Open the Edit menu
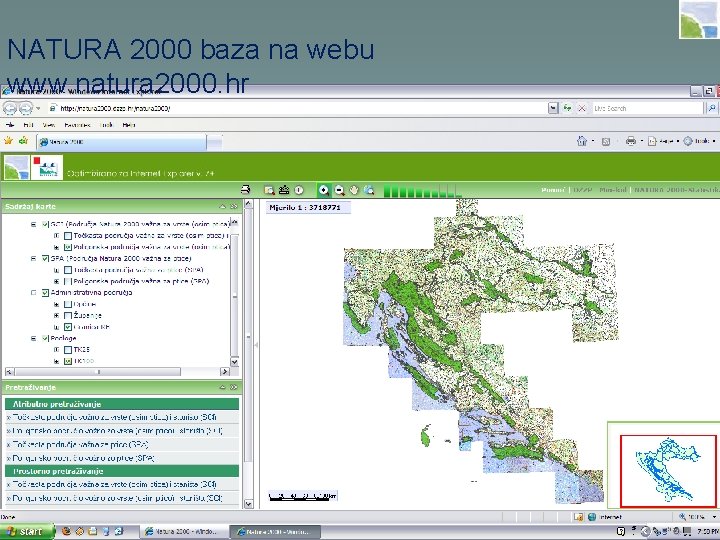720x540 pixels. pos(28,125)
